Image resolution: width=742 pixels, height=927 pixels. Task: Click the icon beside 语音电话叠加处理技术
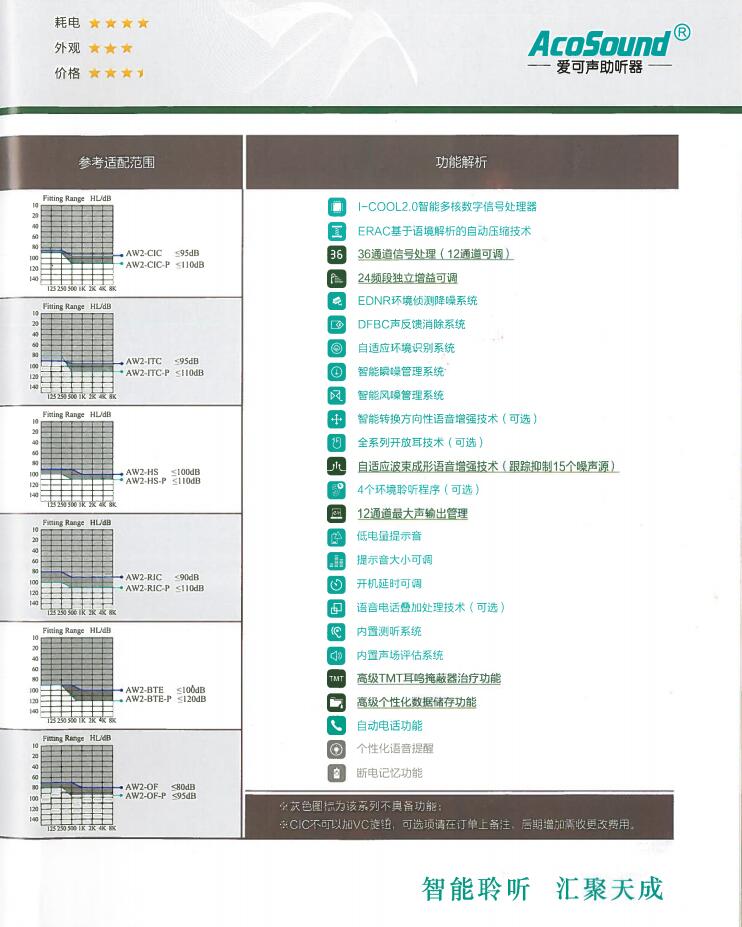click(x=336, y=608)
